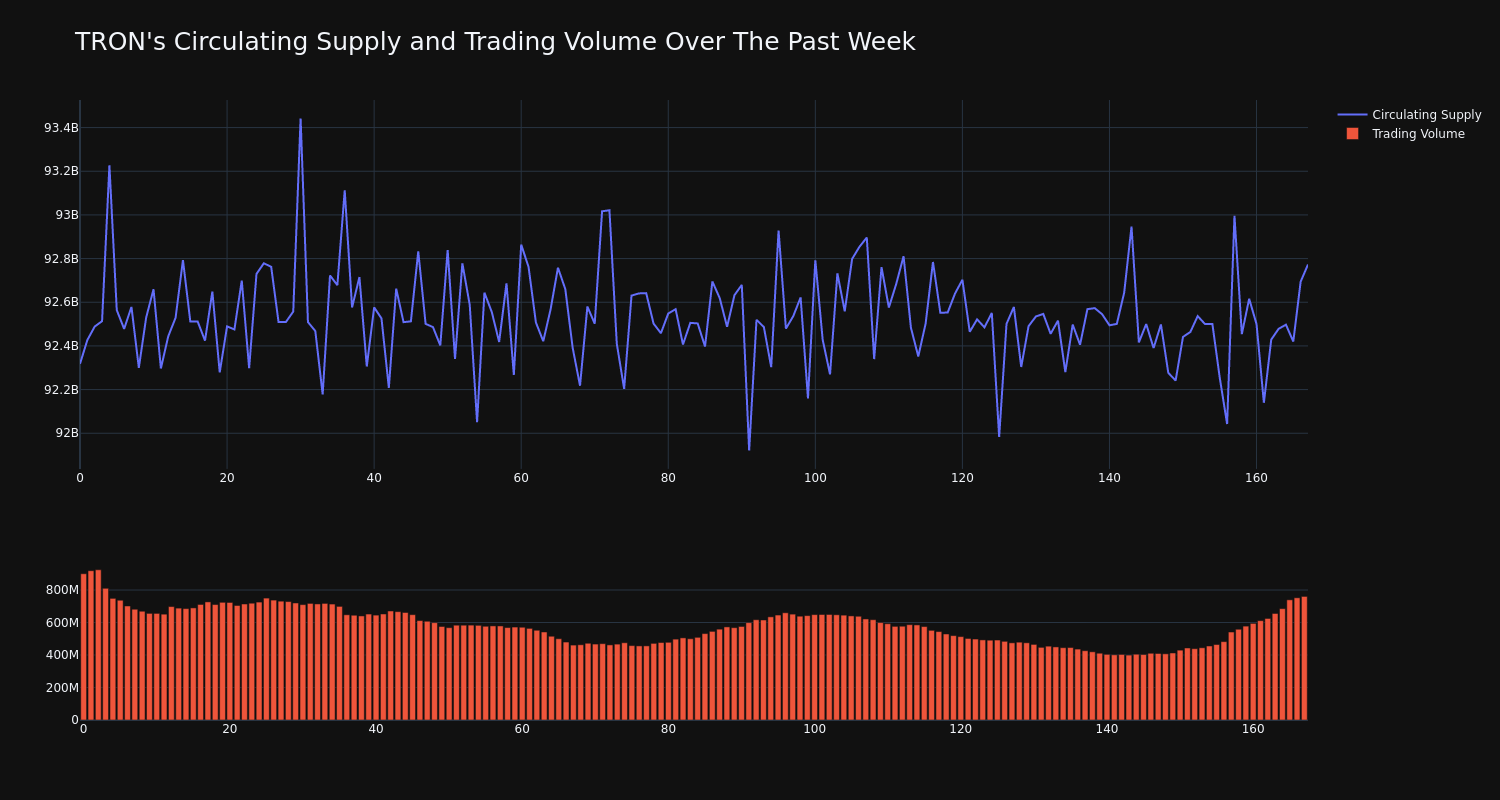
Task: Click the 92.4B y-axis label
Action: coord(61,346)
